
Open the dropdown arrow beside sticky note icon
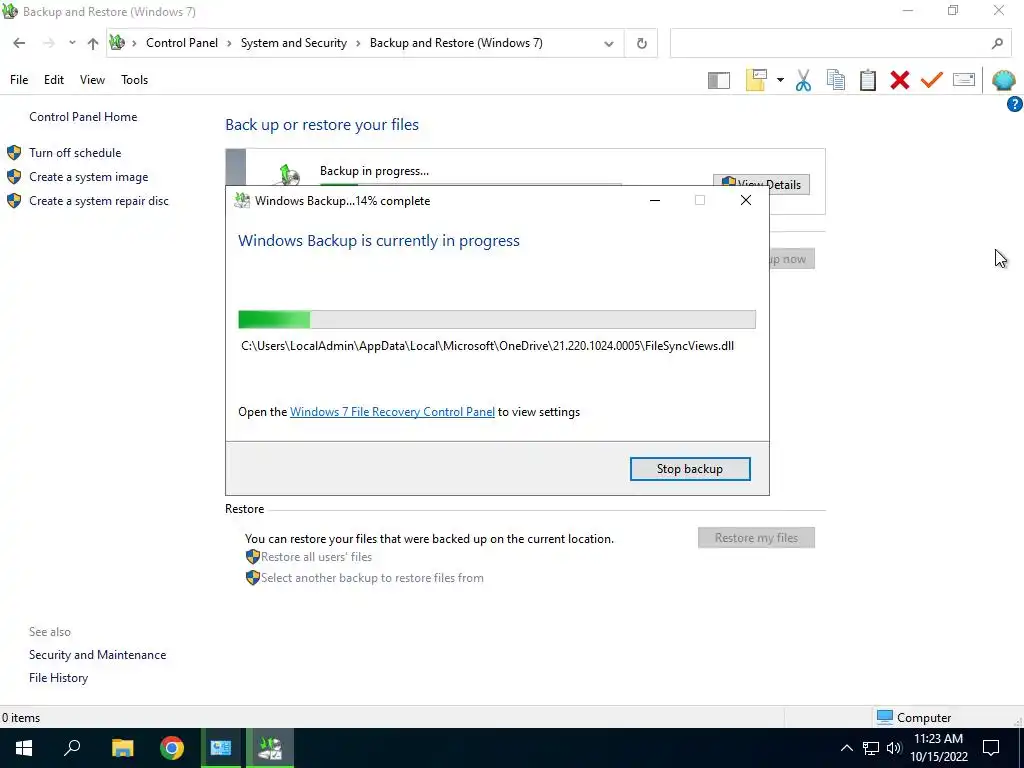[x=780, y=80]
